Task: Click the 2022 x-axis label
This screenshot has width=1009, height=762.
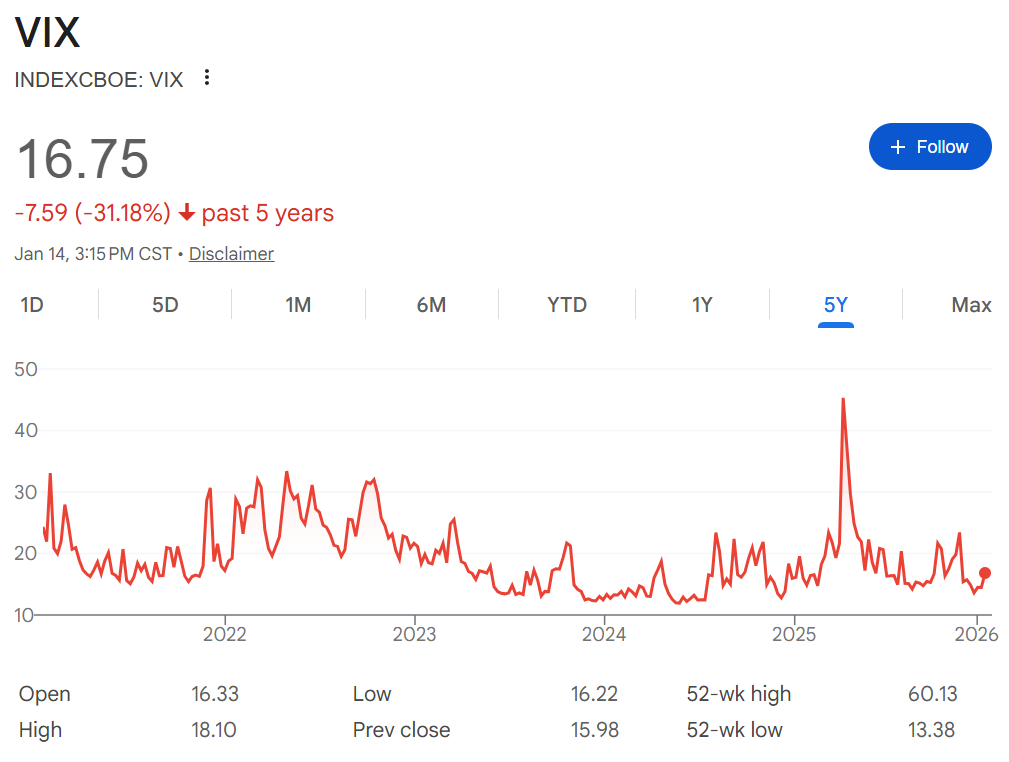Action: pyautogui.click(x=224, y=634)
